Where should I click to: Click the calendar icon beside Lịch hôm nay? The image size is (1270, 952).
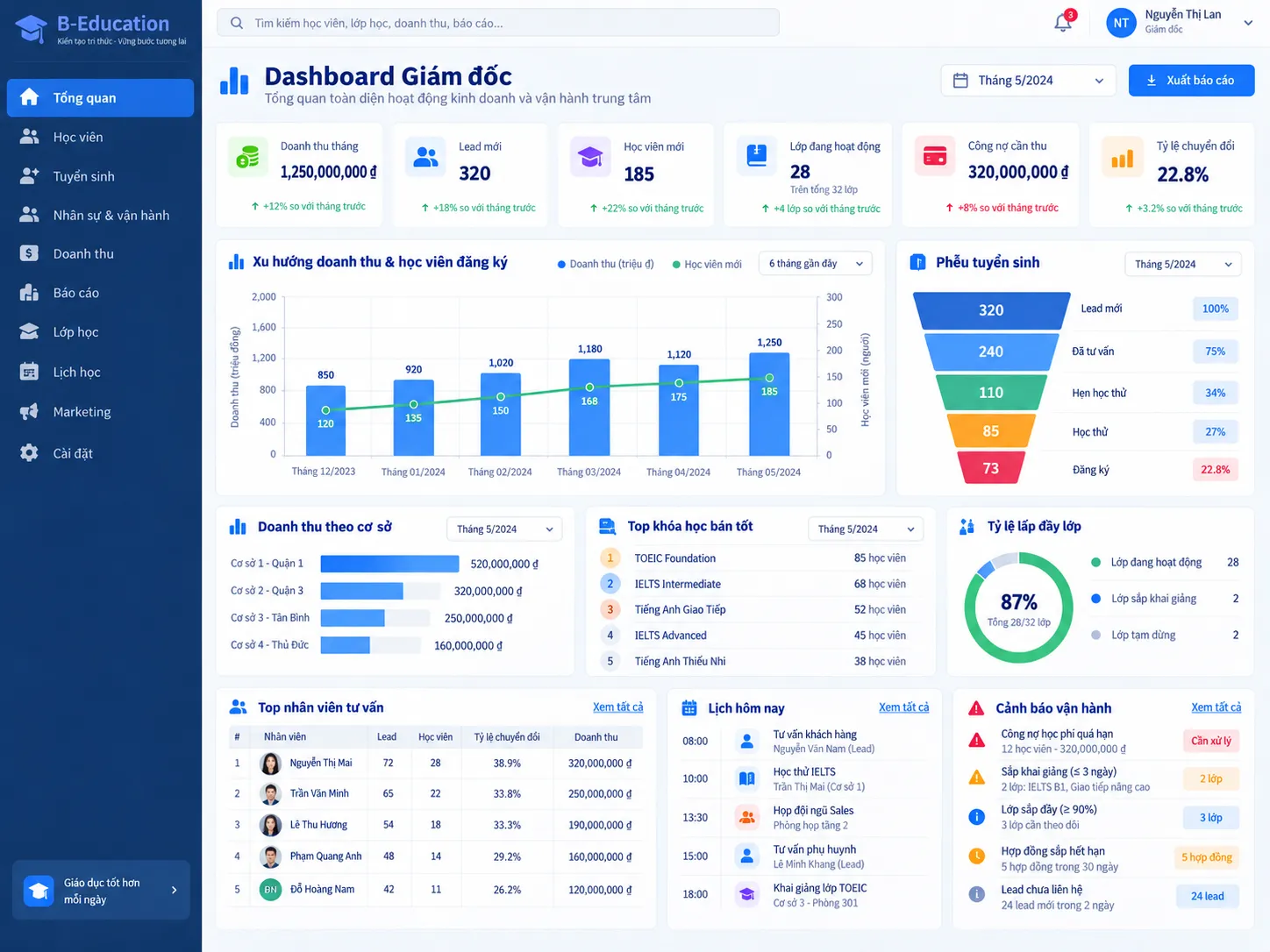click(689, 707)
